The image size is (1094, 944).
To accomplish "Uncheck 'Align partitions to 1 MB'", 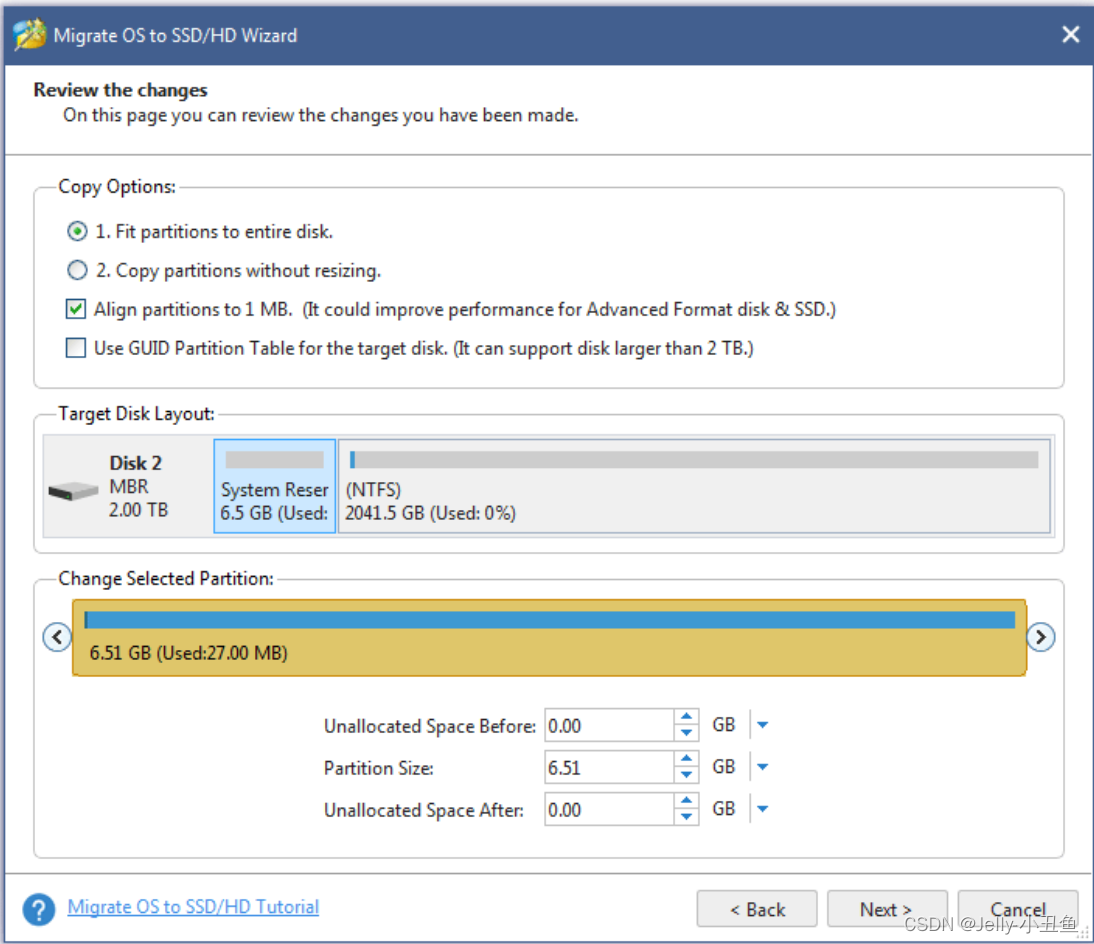I will [75, 308].
